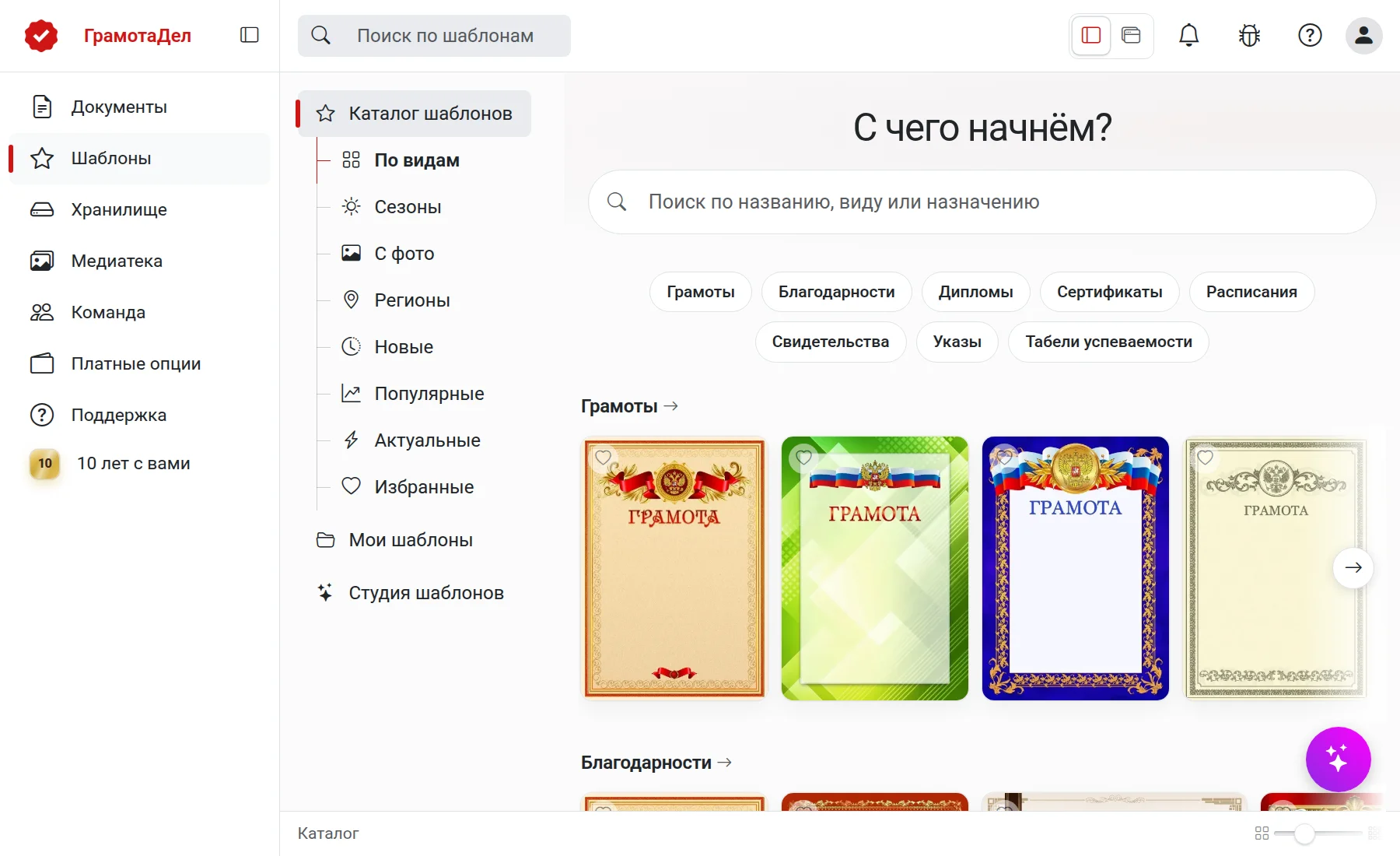Open the green Грамота template
This screenshot has width=1400, height=856.
click(875, 568)
